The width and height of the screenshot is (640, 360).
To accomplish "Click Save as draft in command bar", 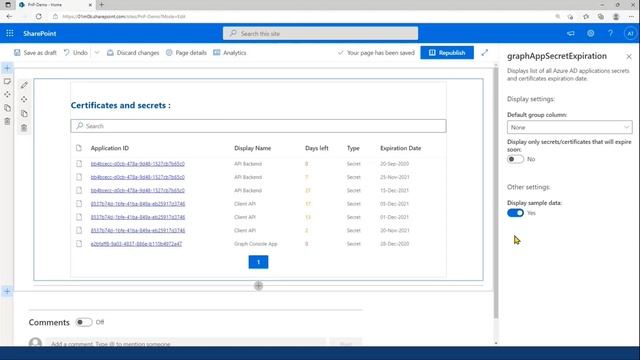I will pos(35,53).
